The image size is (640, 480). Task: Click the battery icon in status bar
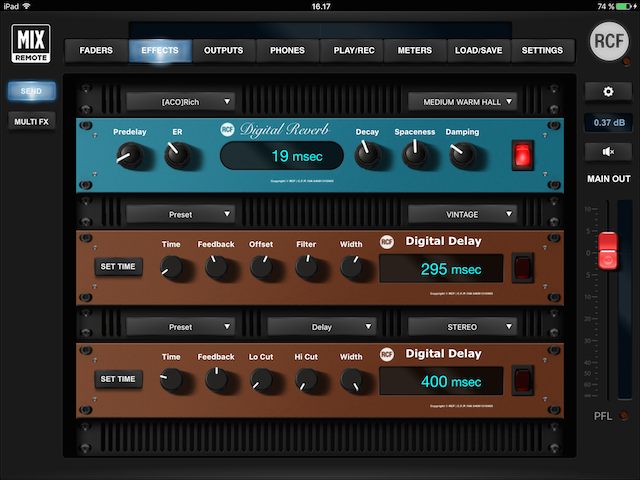click(623, 6)
